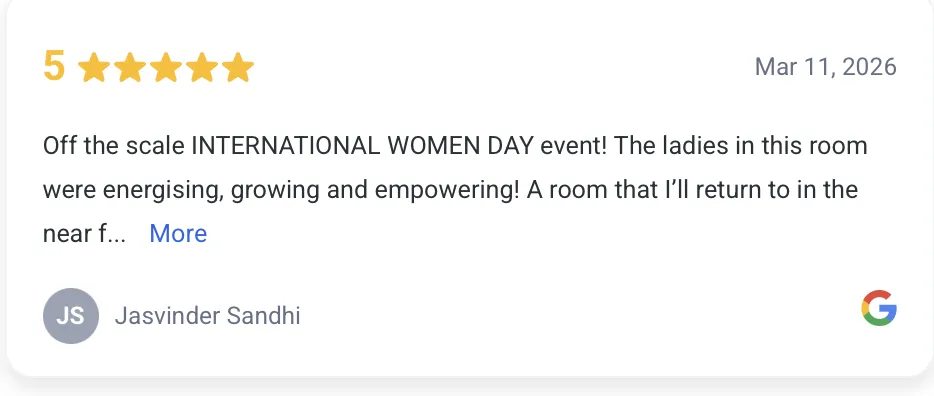Open reviewer name Jasvinder Sandhi

(207, 316)
